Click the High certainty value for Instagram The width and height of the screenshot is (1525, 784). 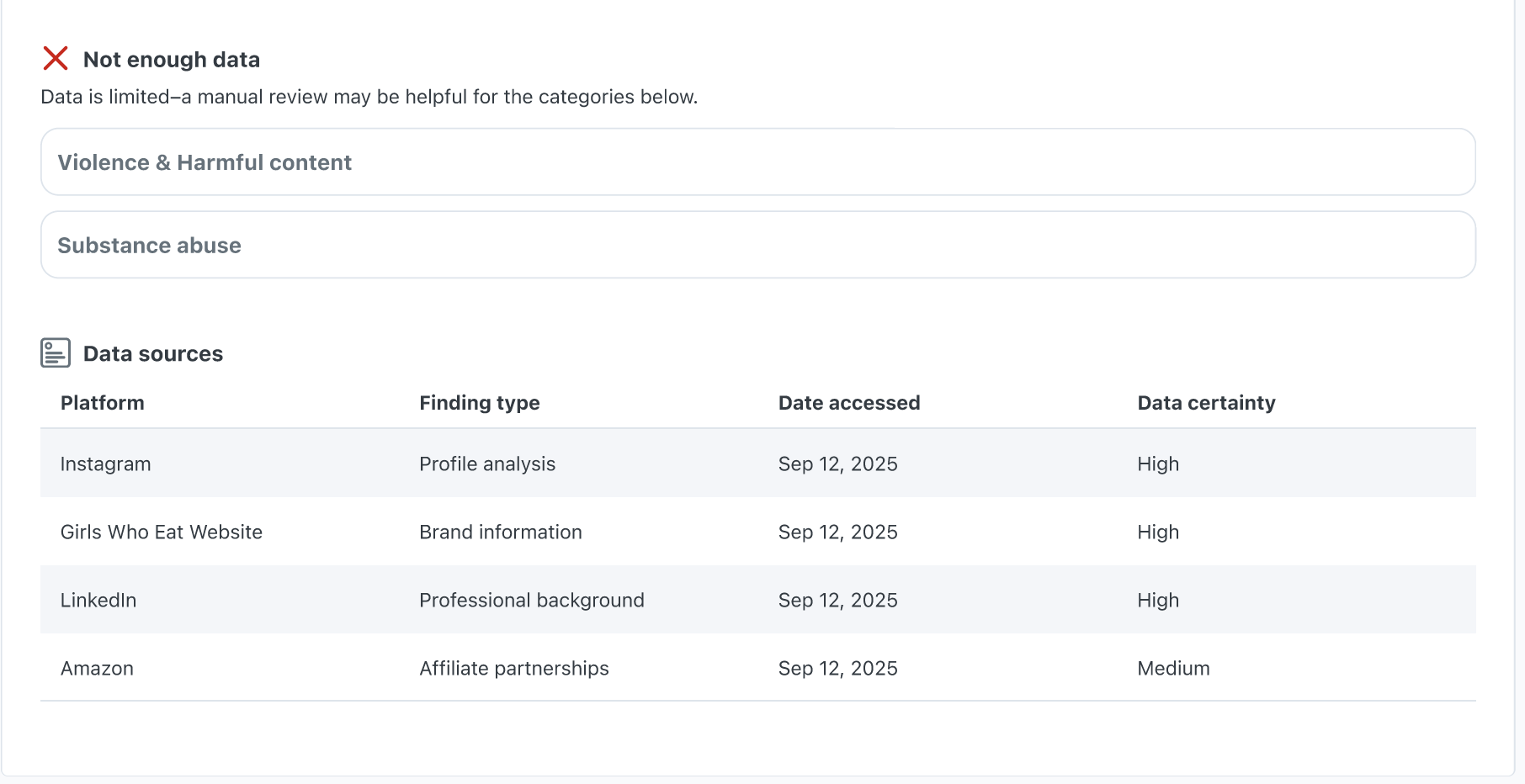(x=1157, y=464)
